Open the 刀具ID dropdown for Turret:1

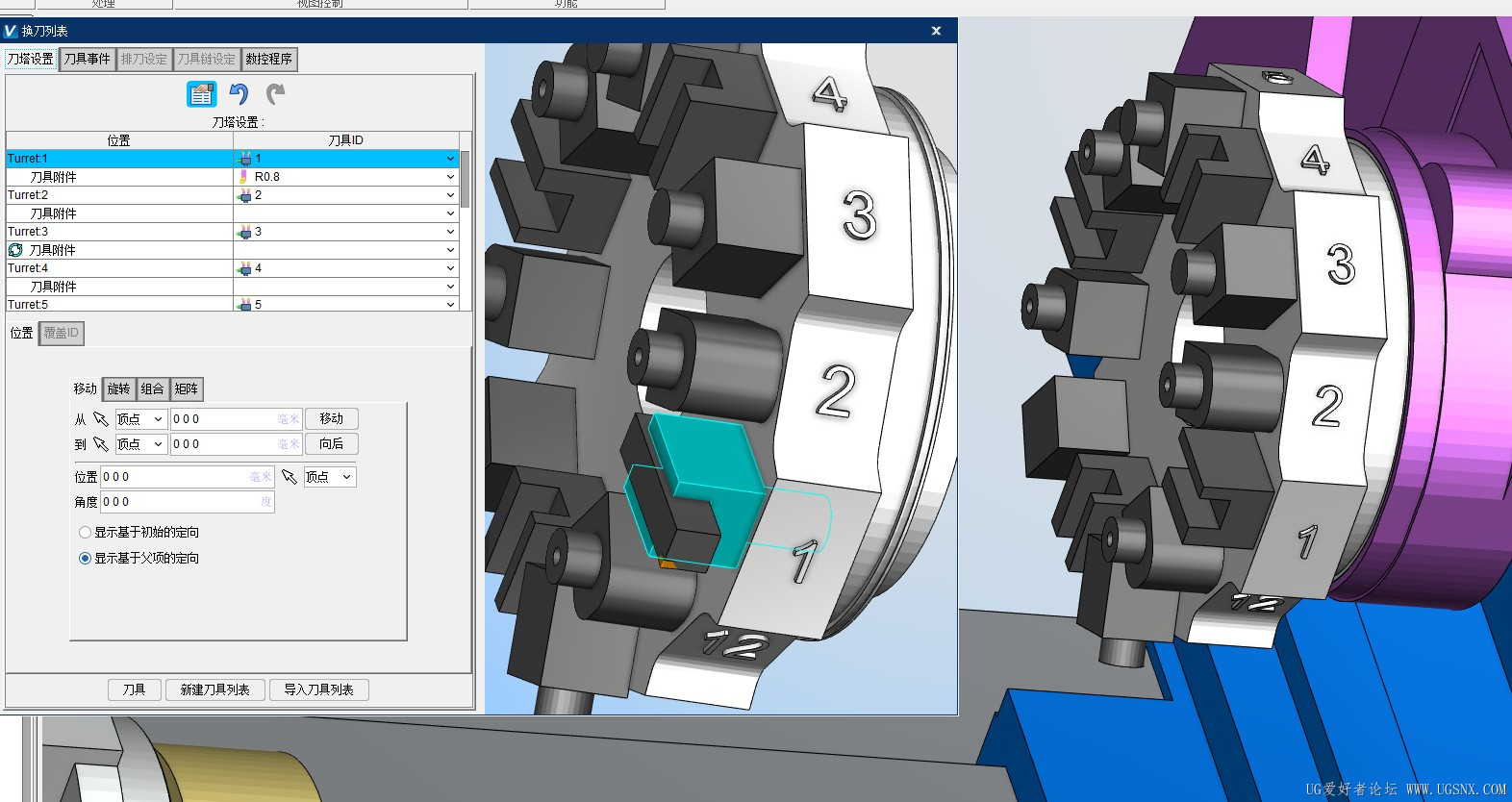point(450,159)
